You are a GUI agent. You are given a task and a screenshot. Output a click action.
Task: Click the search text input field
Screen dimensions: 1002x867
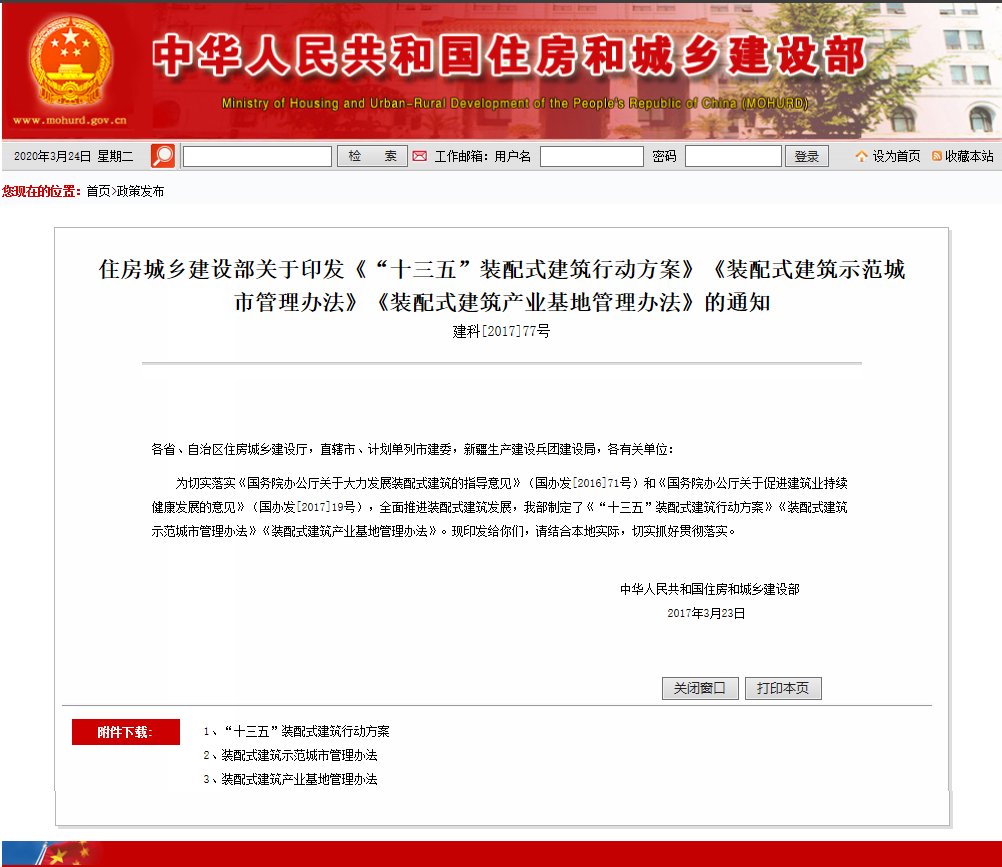pyautogui.click(x=255, y=156)
